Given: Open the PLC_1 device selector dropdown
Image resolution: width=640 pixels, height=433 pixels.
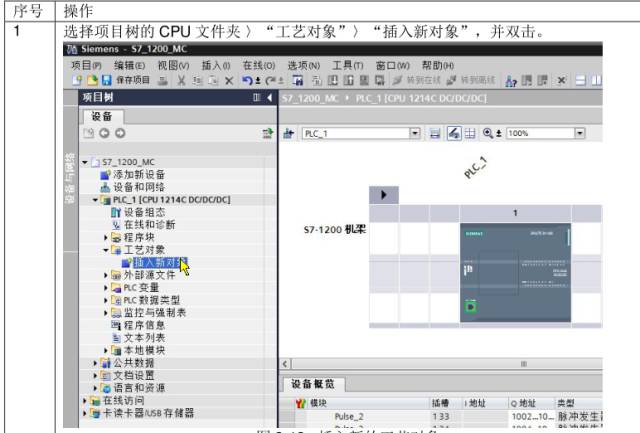Looking at the screenshot, I should (415, 133).
